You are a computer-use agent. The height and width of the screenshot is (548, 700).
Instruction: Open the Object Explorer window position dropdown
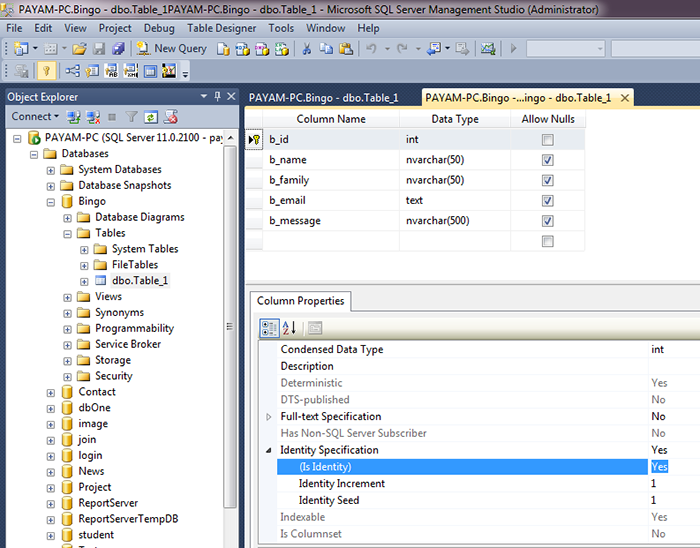(204, 96)
